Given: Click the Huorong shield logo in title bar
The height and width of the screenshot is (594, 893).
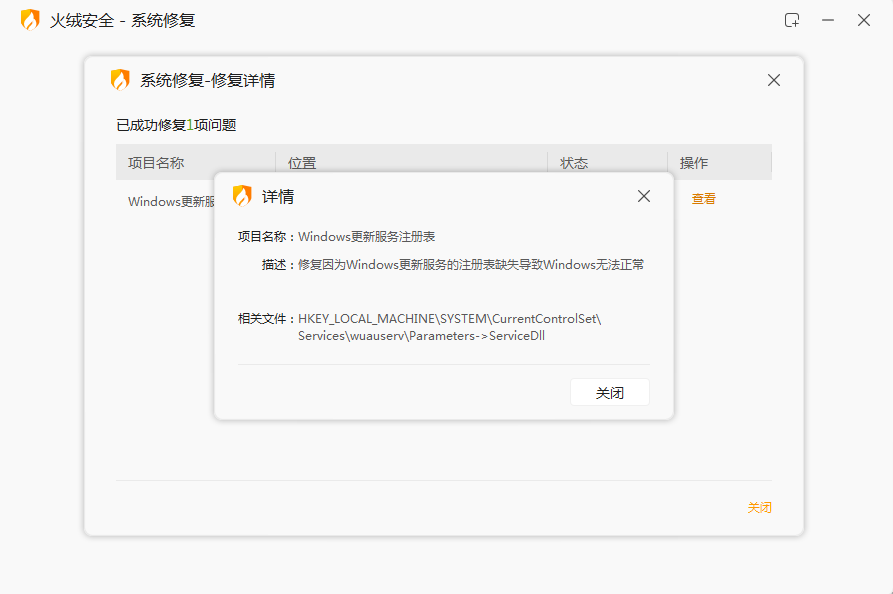Looking at the screenshot, I should point(30,20).
